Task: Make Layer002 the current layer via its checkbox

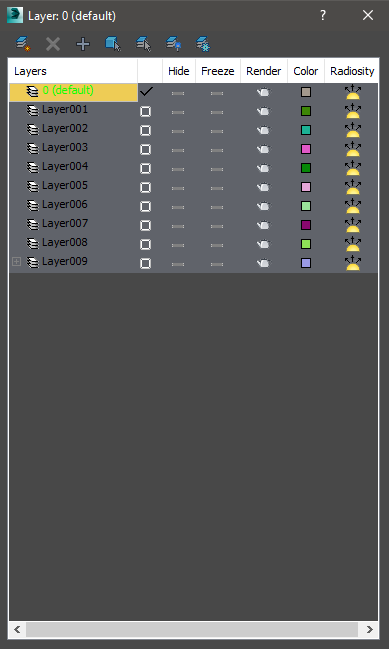Action: [146, 130]
